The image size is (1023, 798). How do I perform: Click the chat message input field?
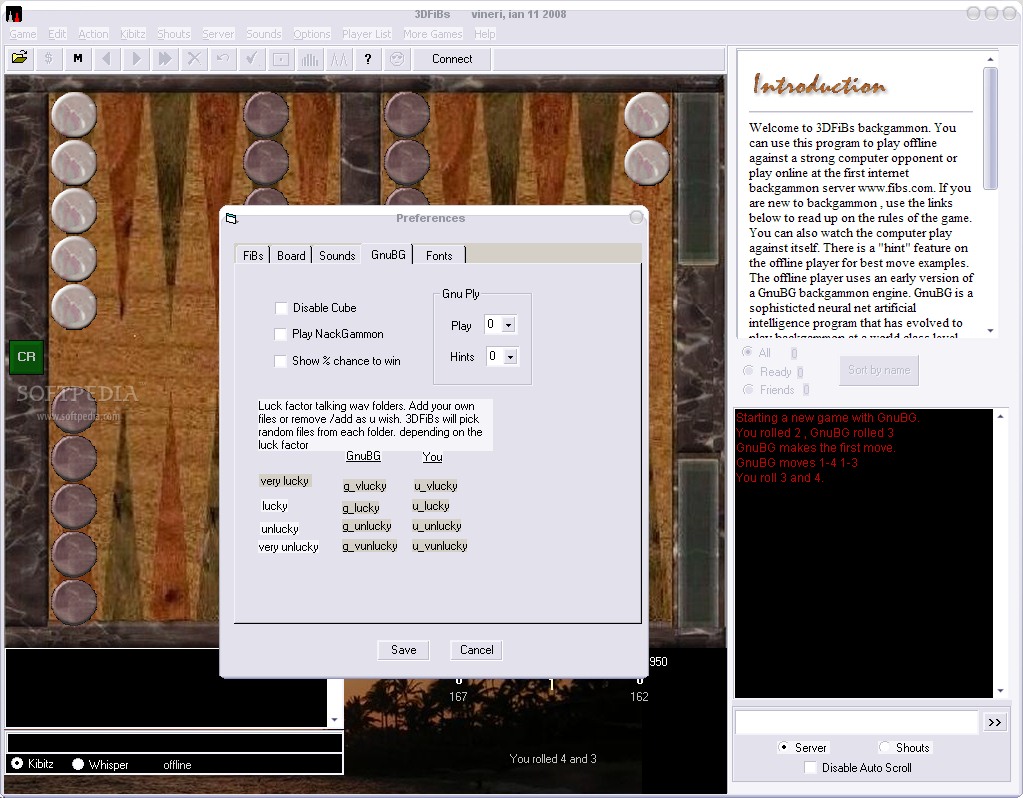(857, 722)
